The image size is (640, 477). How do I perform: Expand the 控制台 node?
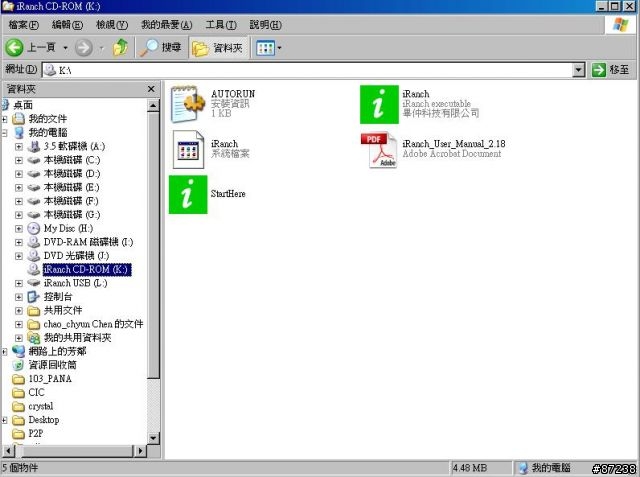19,297
